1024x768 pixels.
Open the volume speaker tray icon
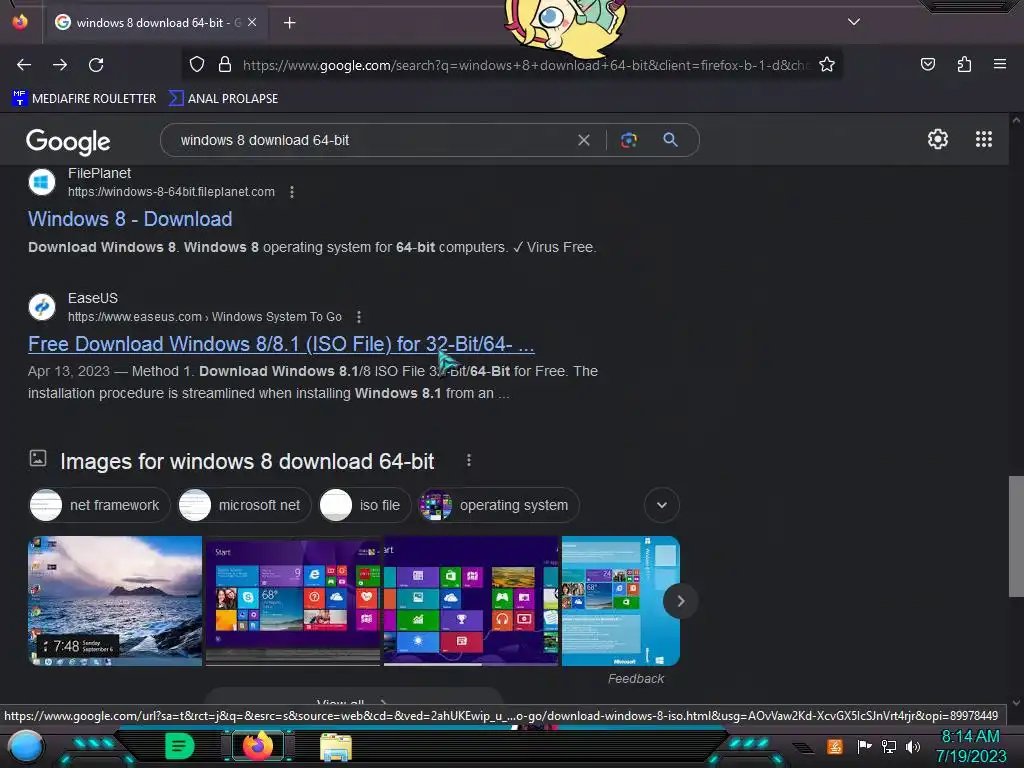[912, 746]
